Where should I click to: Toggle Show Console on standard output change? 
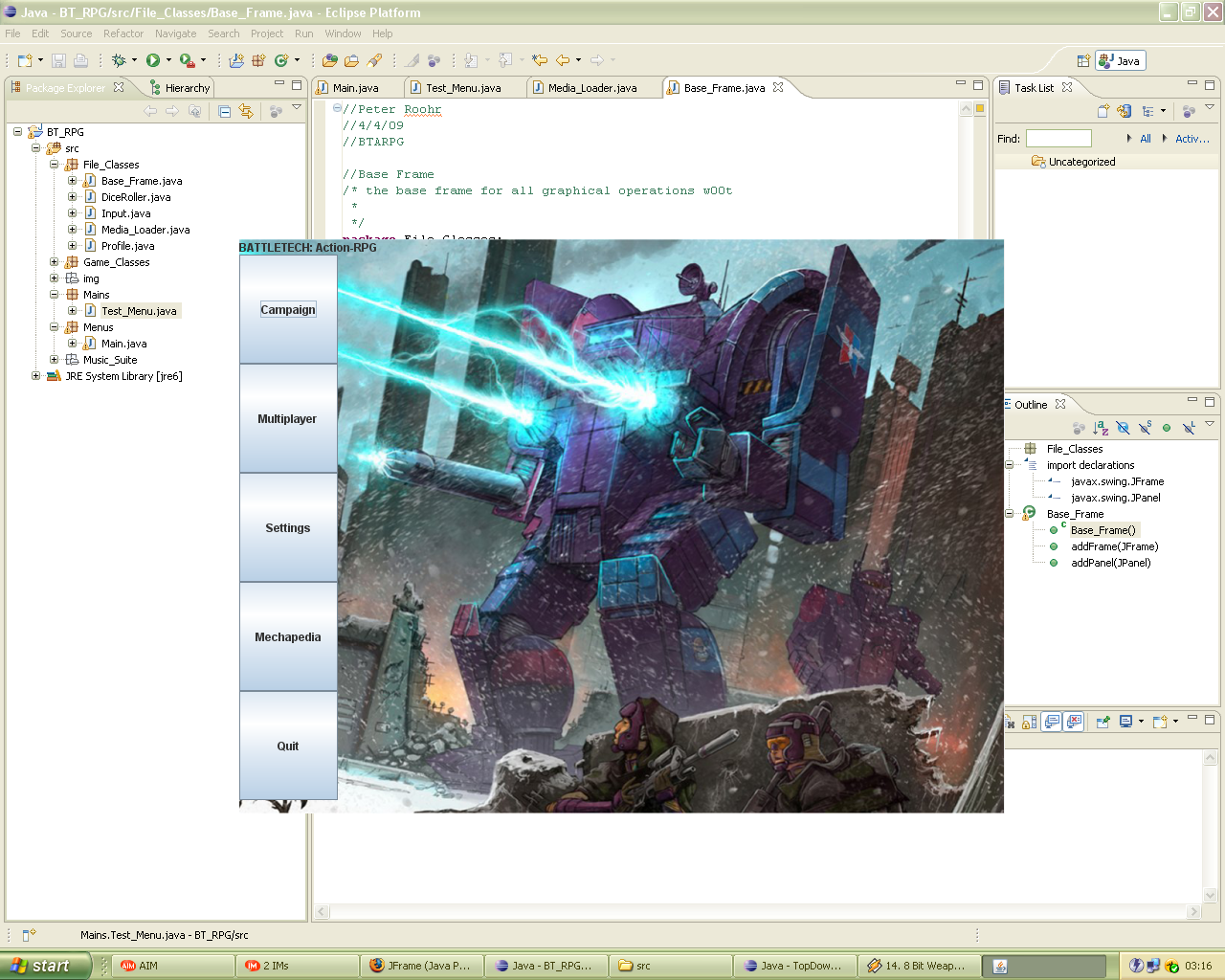coord(1052,722)
